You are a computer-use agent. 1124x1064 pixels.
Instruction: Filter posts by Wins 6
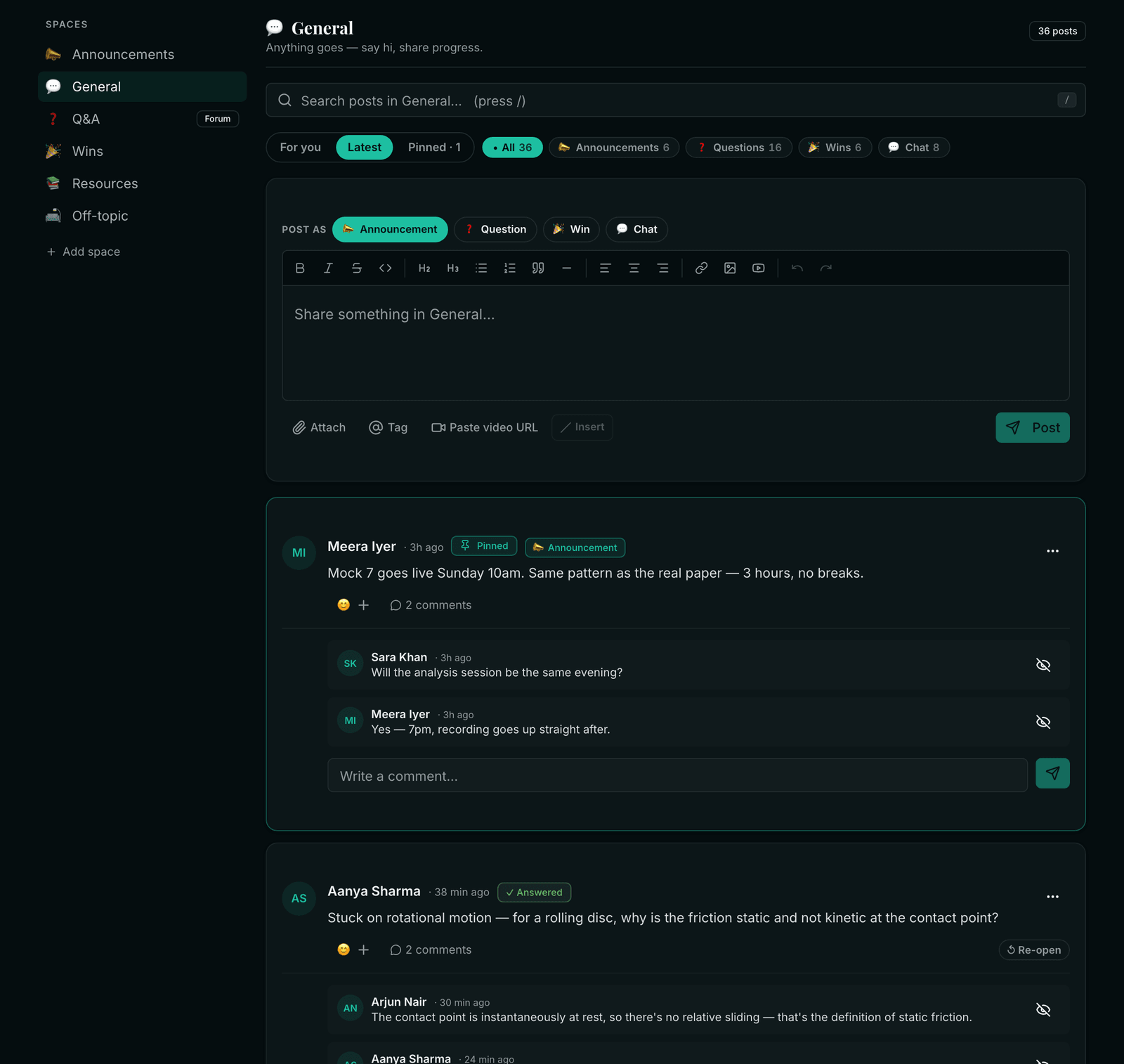(835, 148)
